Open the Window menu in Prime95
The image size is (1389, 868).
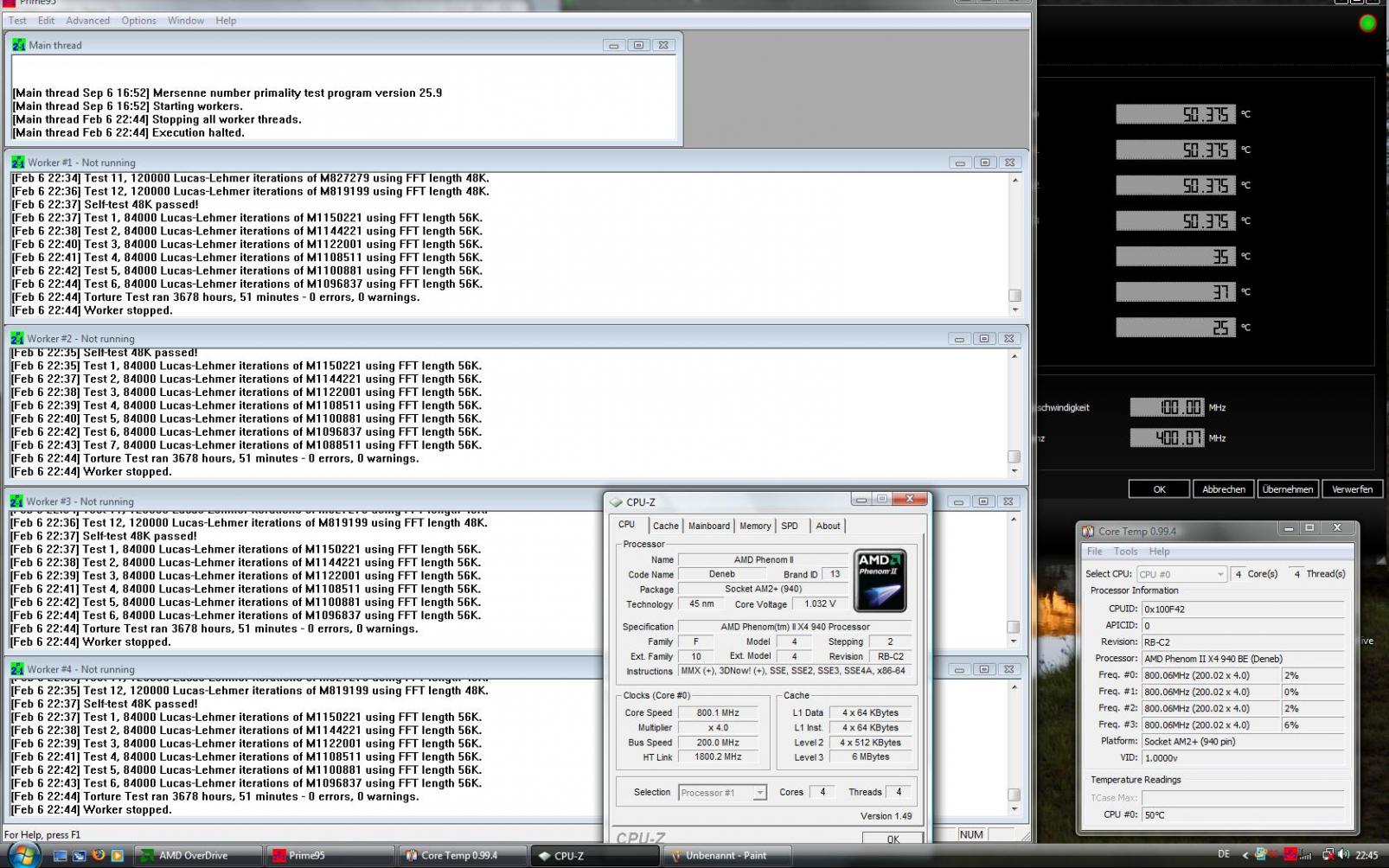(x=186, y=21)
